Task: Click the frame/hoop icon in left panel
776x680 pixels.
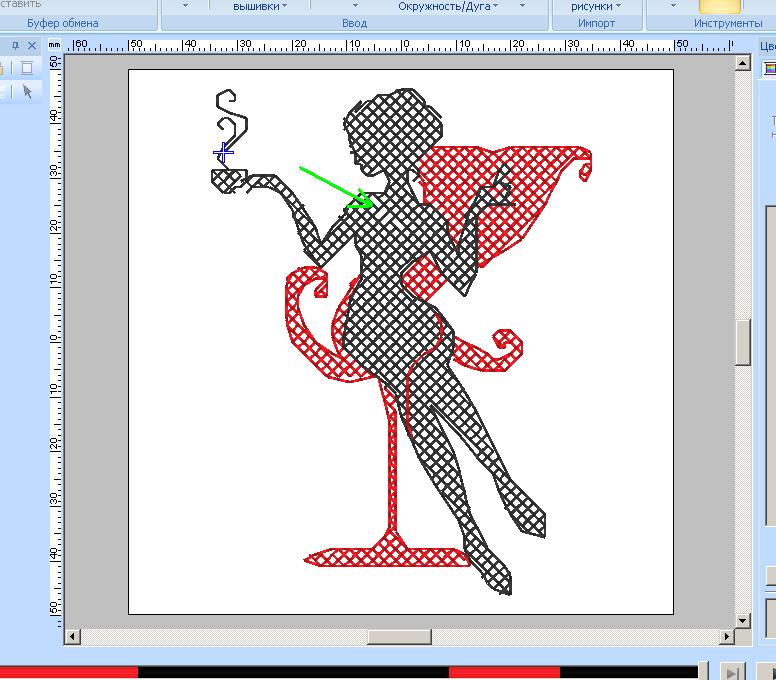Action: click(27, 67)
